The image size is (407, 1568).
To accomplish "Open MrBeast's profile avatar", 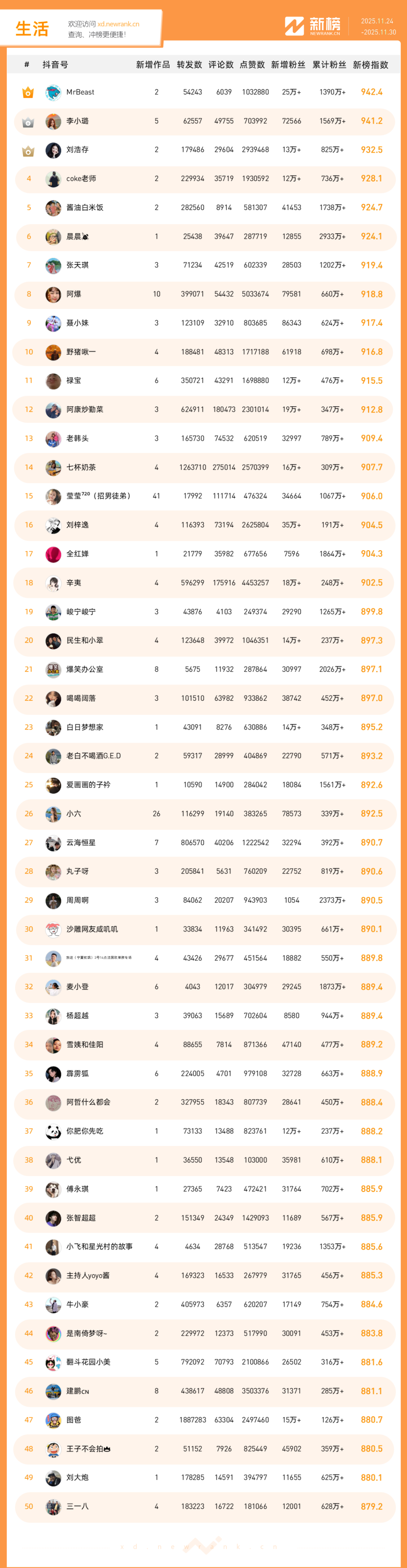I will 53,92.
